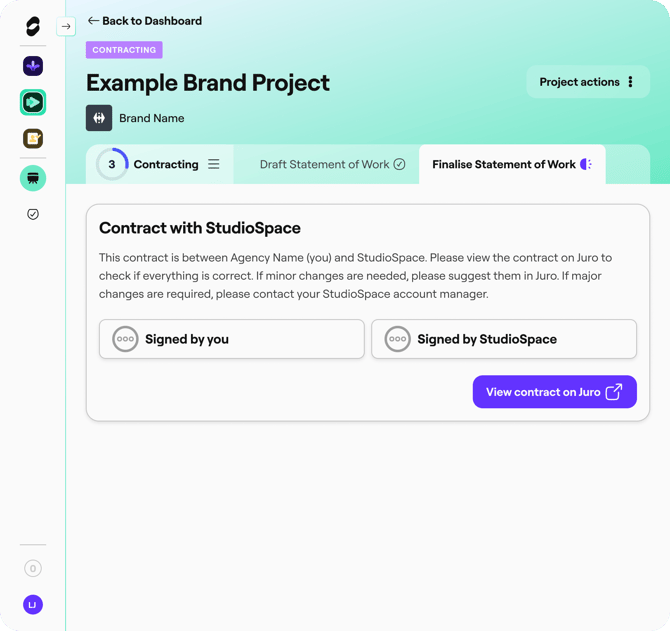
Task: Click the step 3 progress ring
Action: pos(112,164)
